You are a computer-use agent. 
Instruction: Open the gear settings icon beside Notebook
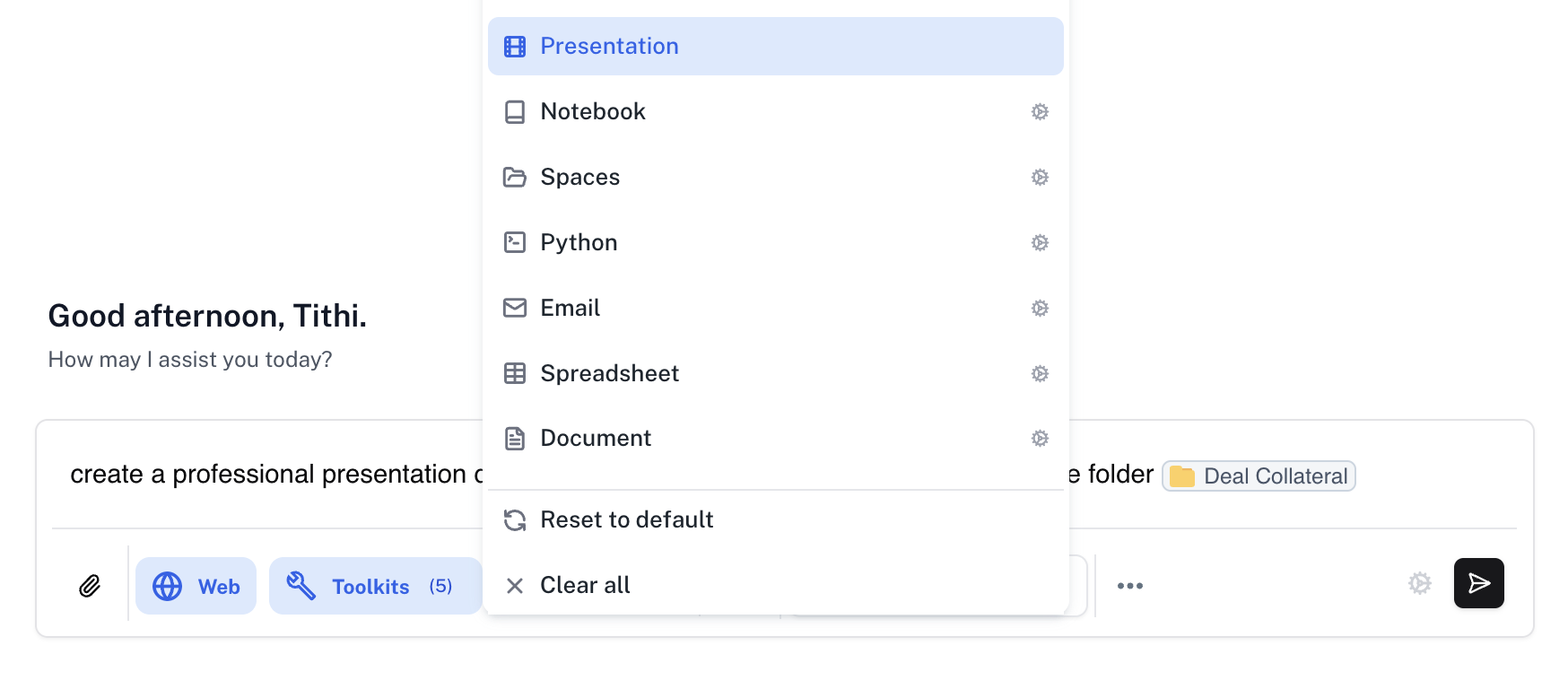point(1040,112)
